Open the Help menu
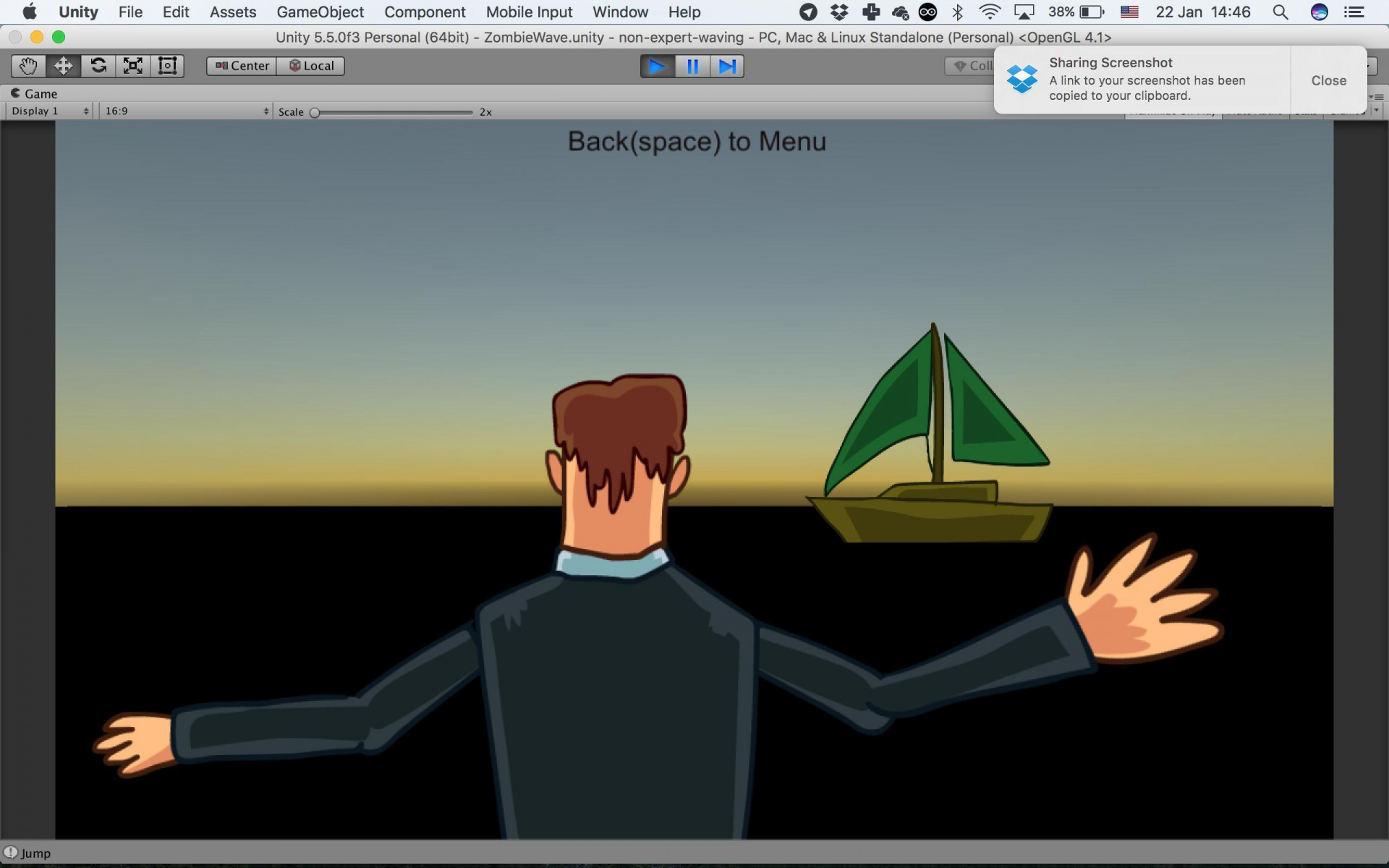1389x868 pixels. click(684, 12)
